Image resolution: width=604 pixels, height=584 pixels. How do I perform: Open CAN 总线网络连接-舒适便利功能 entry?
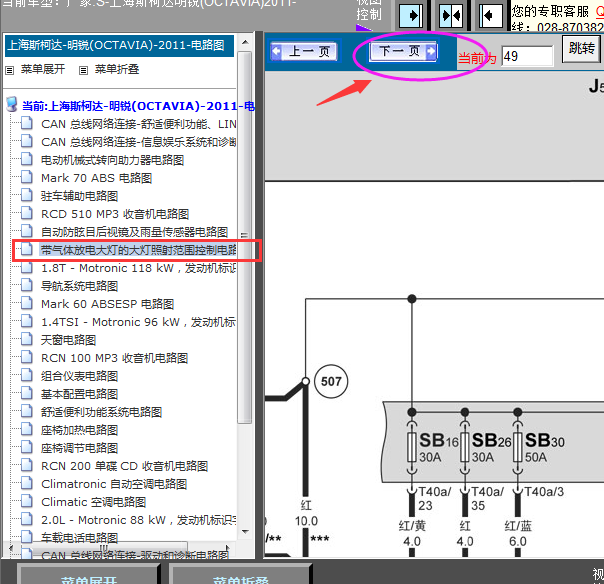point(139,124)
